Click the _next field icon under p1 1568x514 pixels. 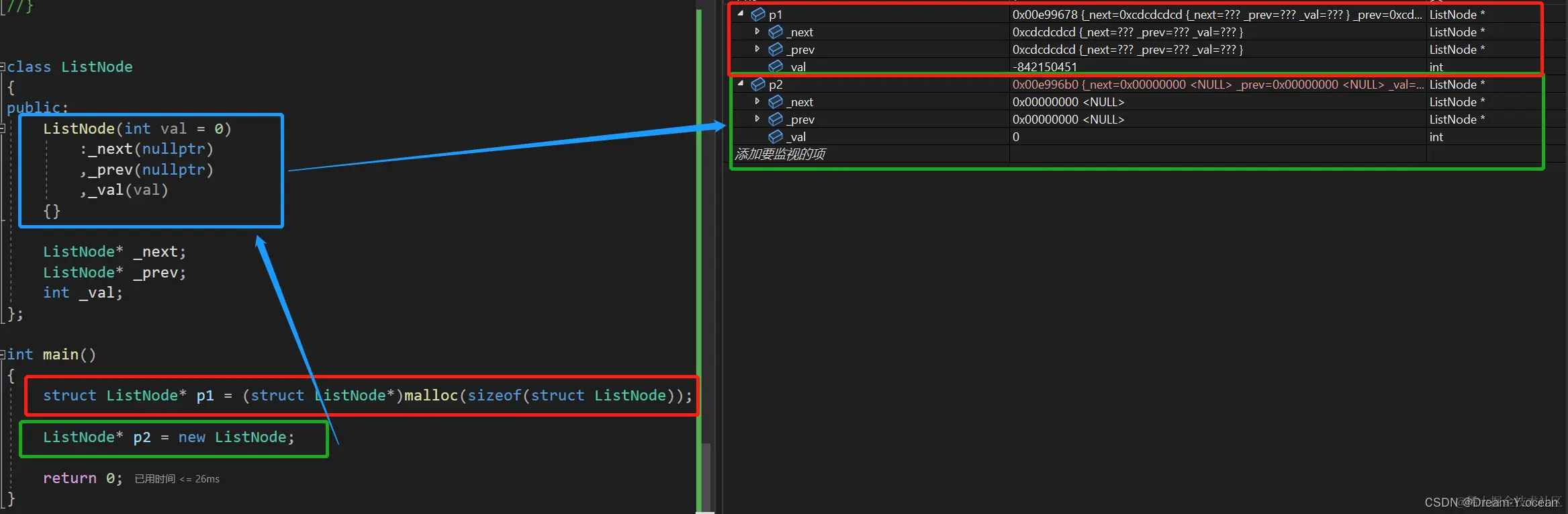pyautogui.click(x=776, y=32)
